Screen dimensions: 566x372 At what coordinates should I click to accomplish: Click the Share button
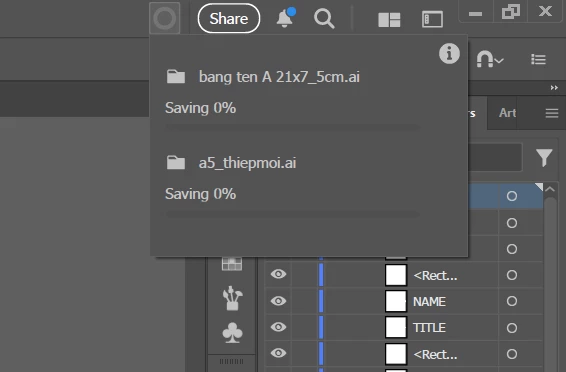pyautogui.click(x=229, y=18)
